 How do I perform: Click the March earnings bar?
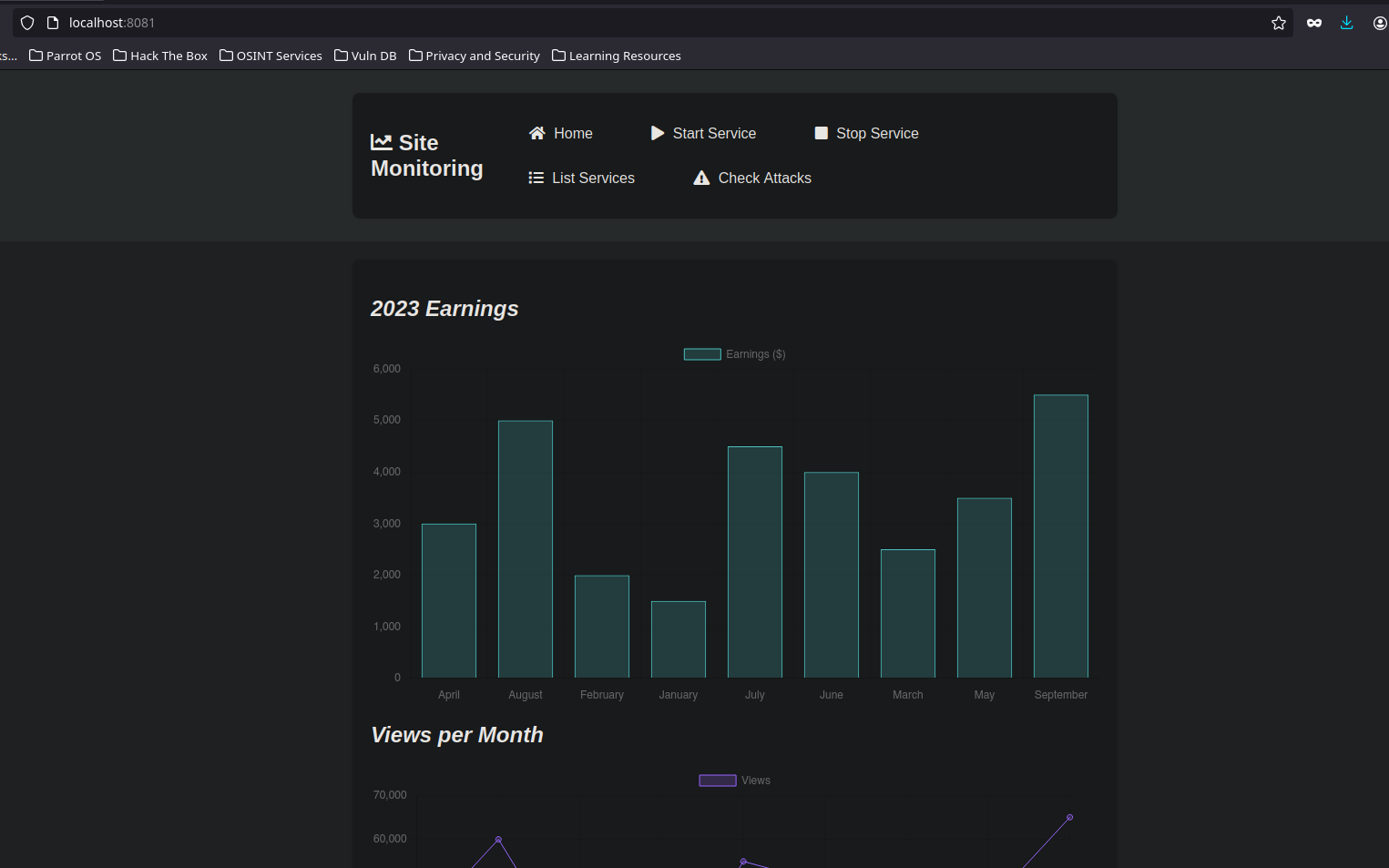point(908,613)
